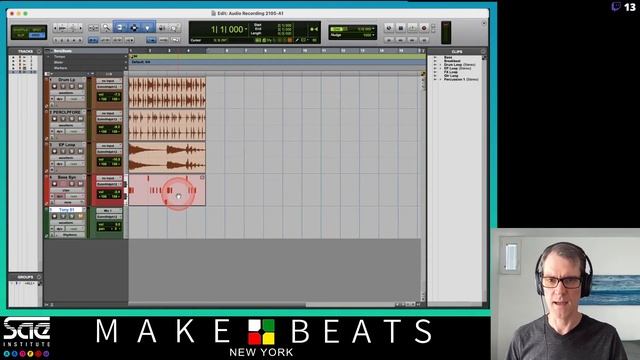Click the MIDI zoom button
Image resolution: width=640 pixels, height=360 pixels.
(73, 28)
